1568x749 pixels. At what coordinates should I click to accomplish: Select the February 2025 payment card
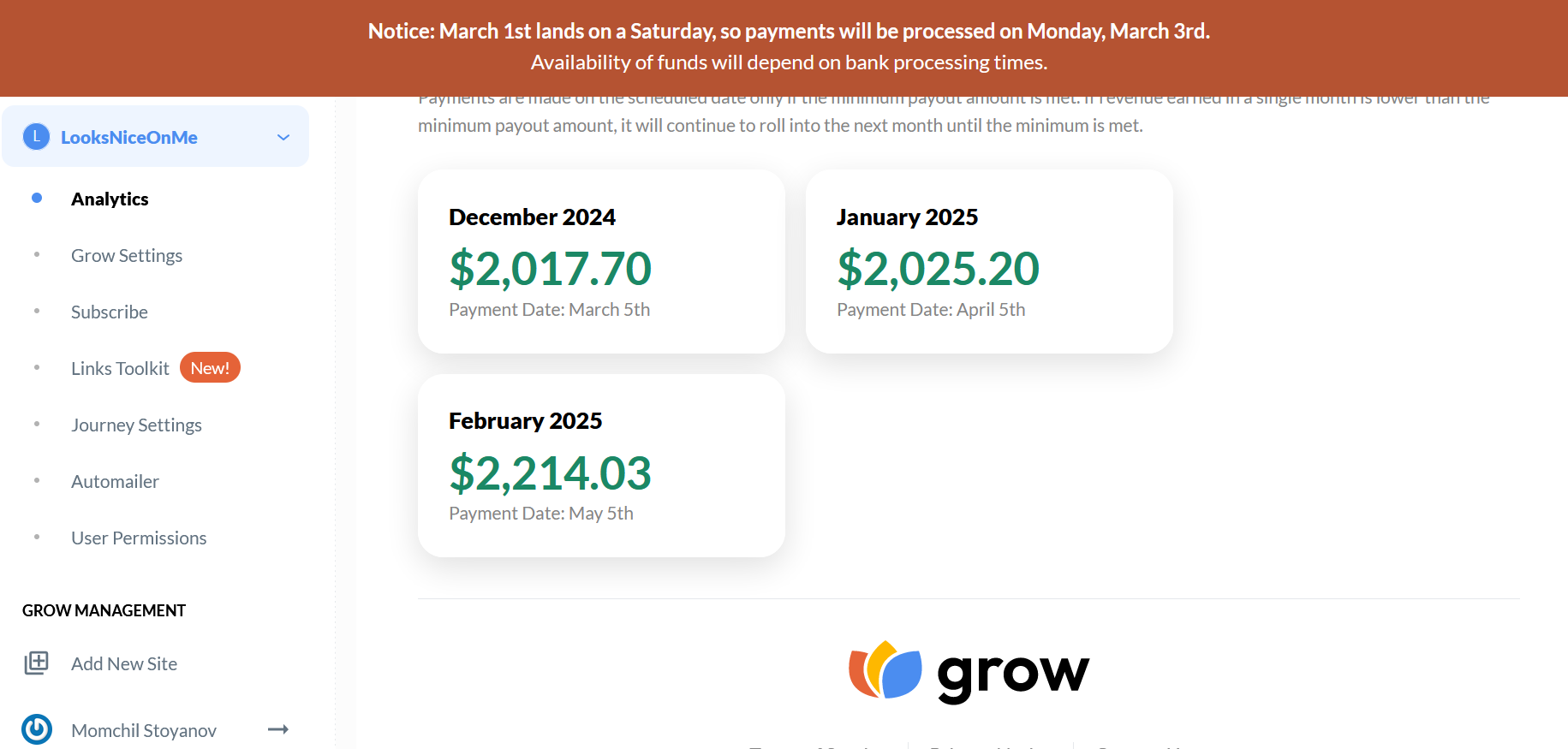[601, 466]
